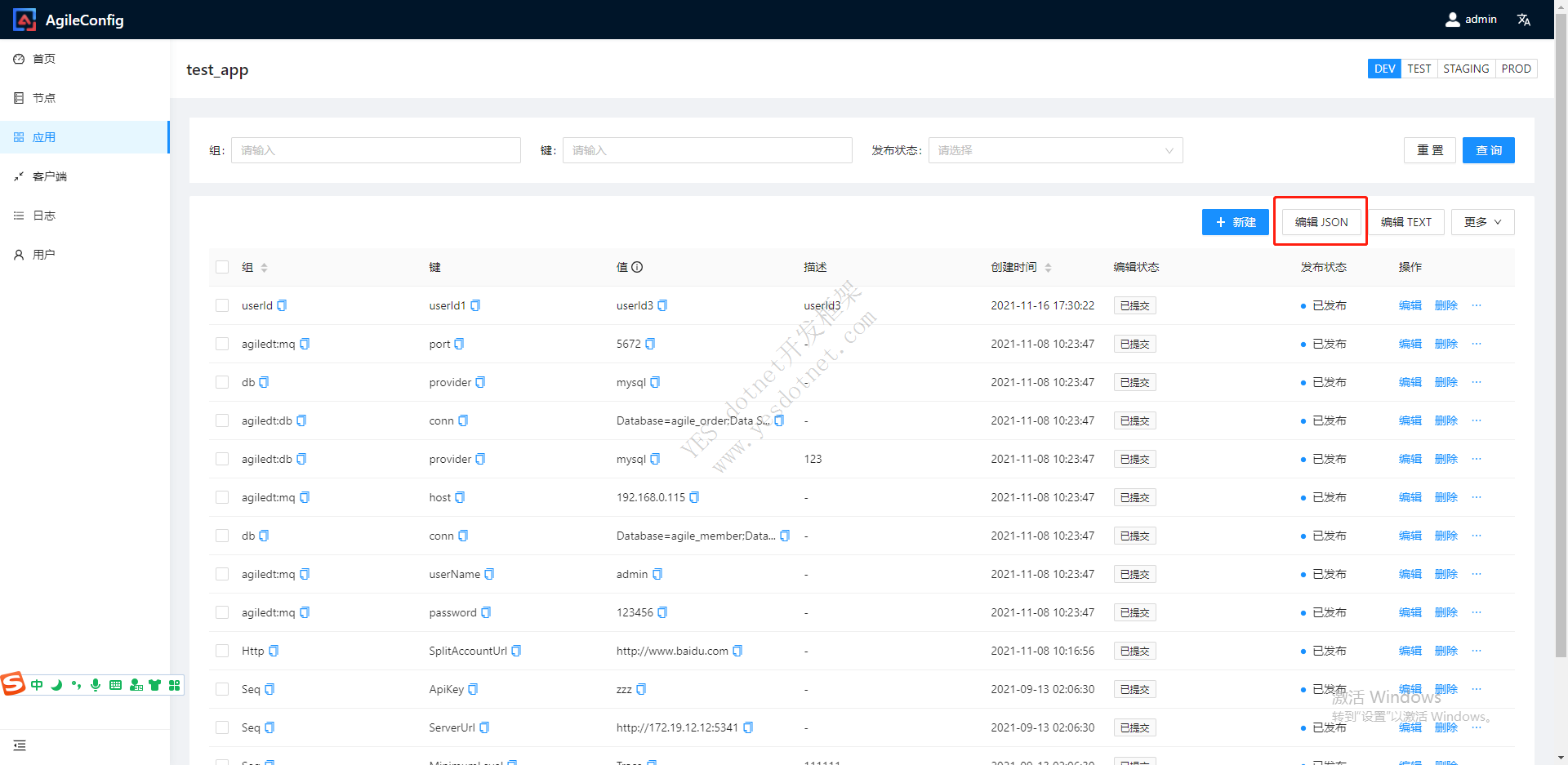The height and width of the screenshot is (765, 1568).
Task: Copy the 123456 value
Action: pos(662,612)
